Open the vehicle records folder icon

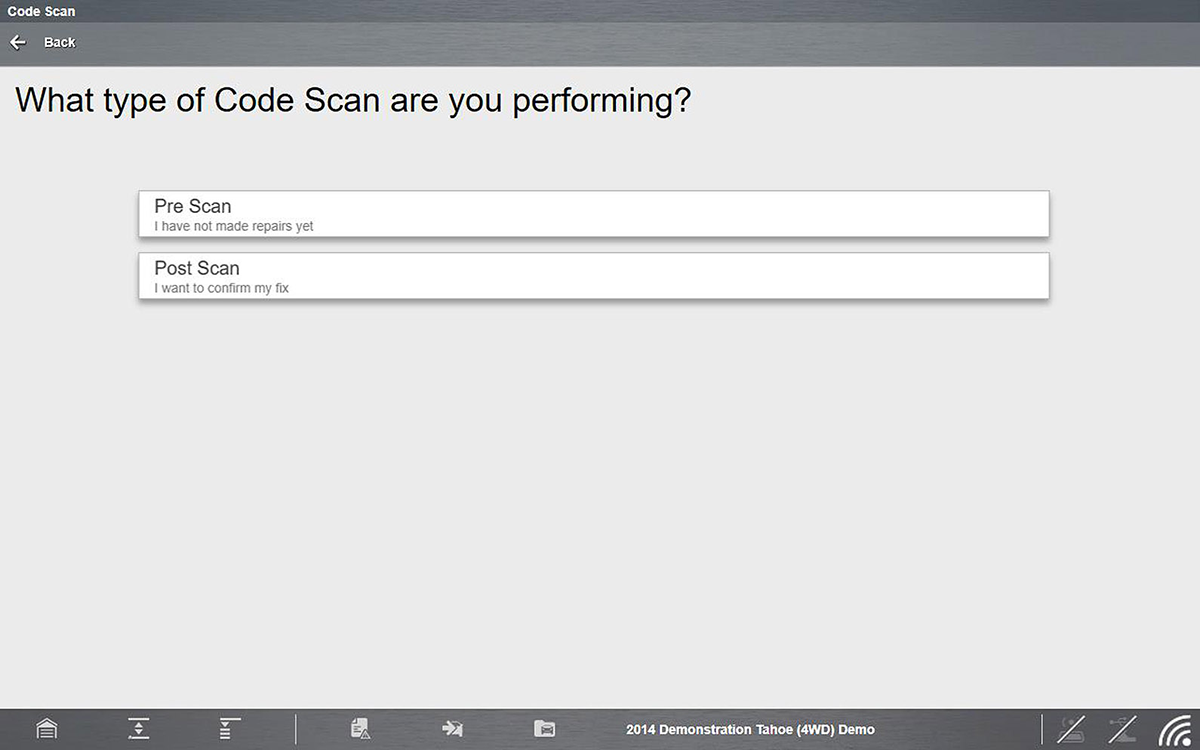[544, 729]
